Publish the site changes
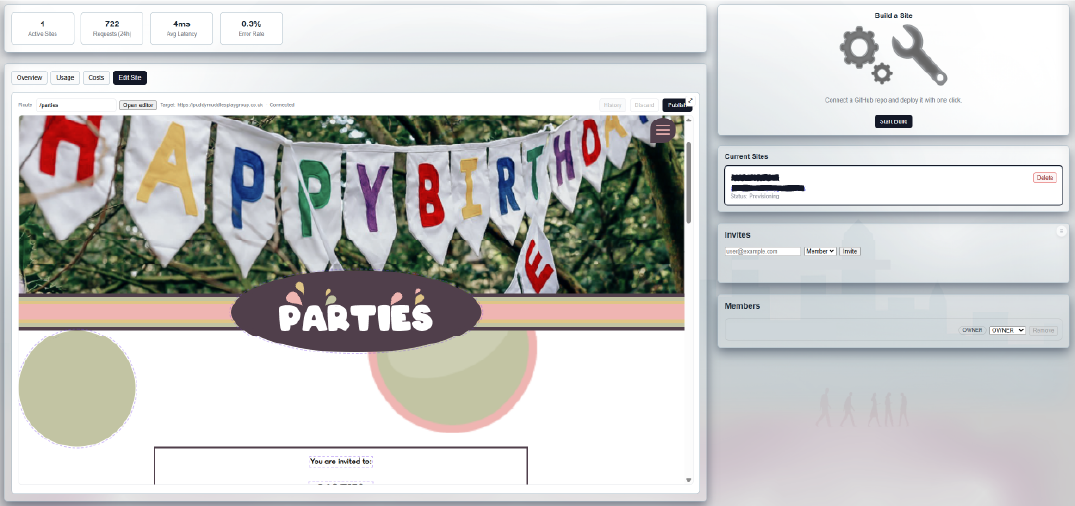 [675, 105]
